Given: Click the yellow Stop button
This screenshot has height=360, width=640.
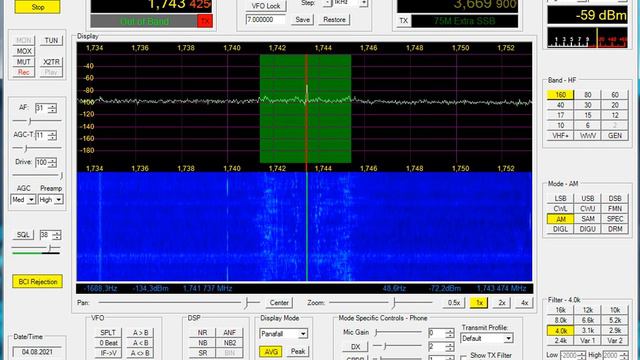Looking at the screenshot, I should click(x=37, y=7).
